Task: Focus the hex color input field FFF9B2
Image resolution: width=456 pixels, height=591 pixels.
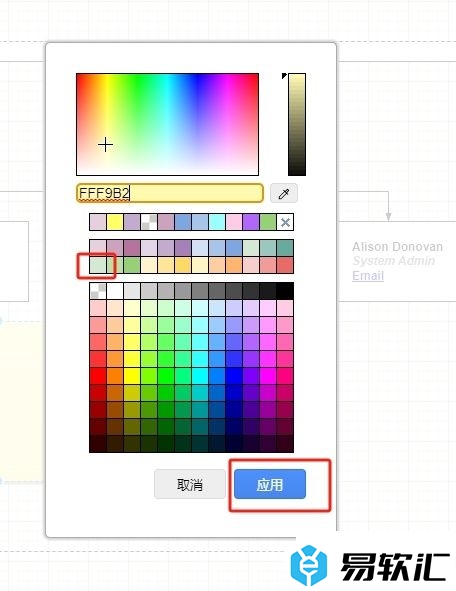Action: (x=170, y=193)
